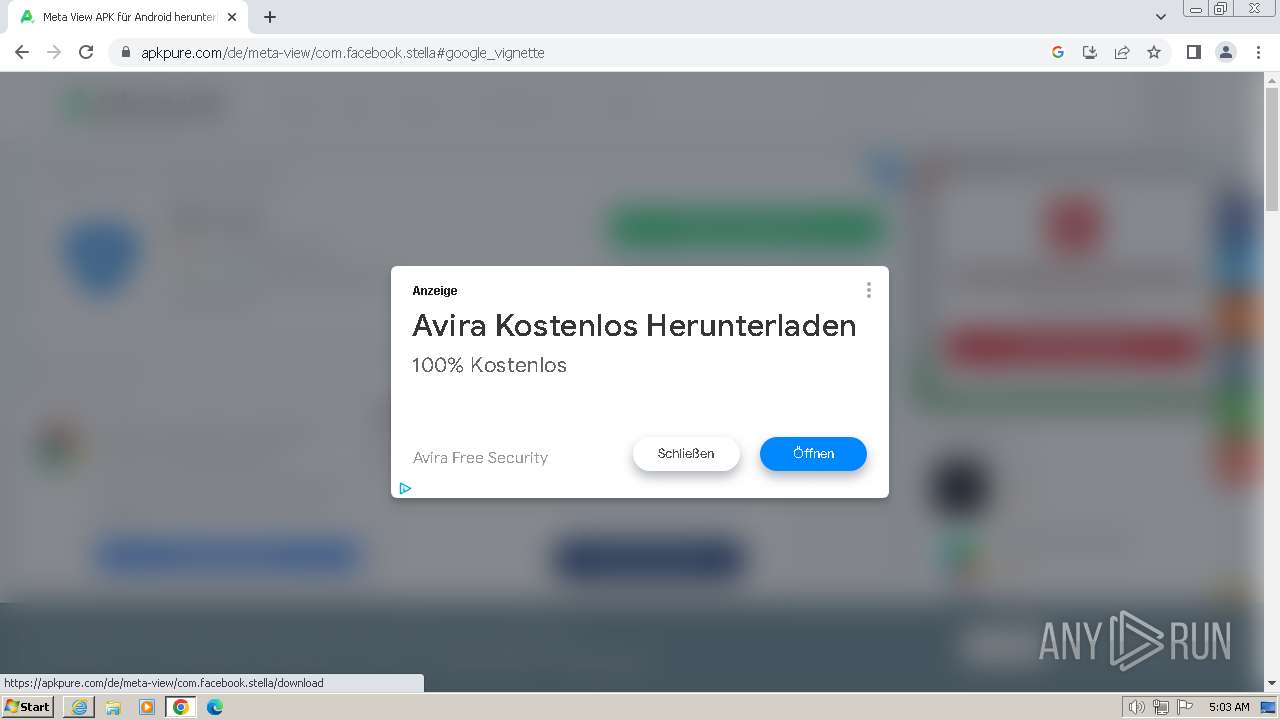
Task: Minimize the Chrome window
Action: click(1196, 9)
